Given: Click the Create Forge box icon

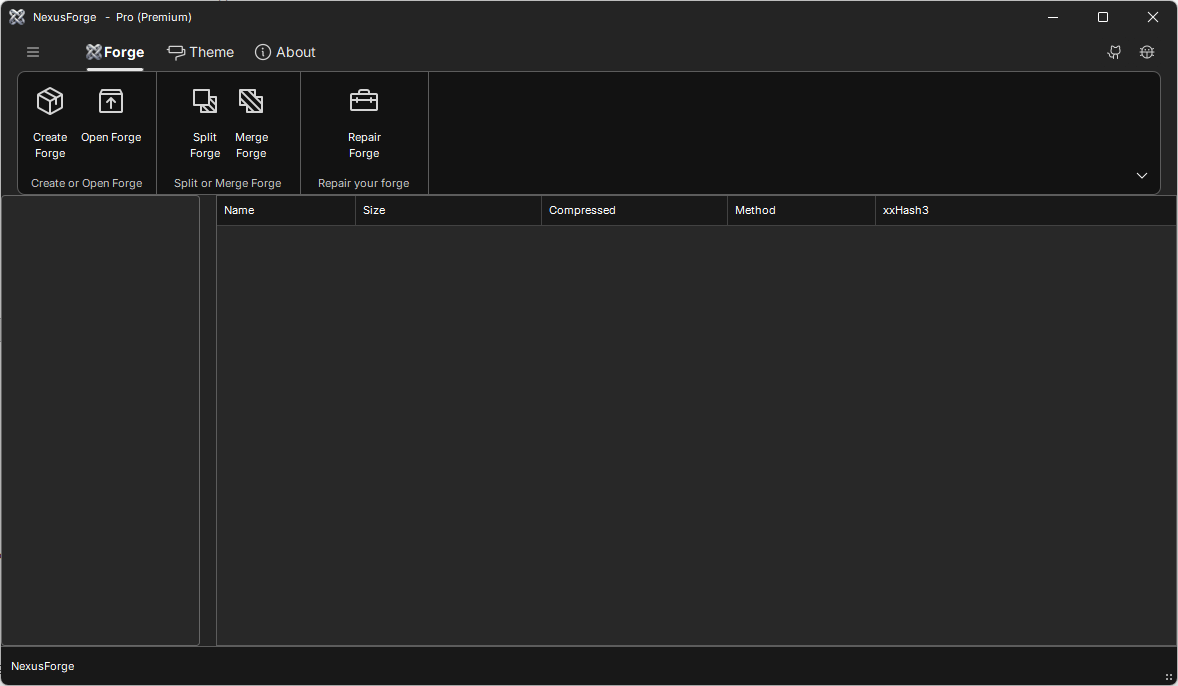Looking at the screenshot, I should point(50,101).
